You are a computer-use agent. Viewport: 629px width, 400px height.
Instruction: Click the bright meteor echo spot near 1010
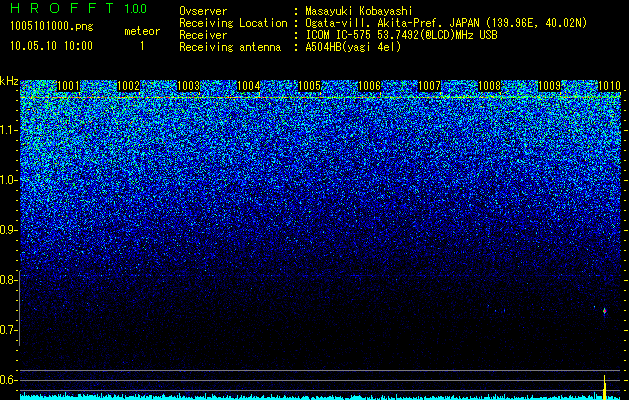click(605, 311)
